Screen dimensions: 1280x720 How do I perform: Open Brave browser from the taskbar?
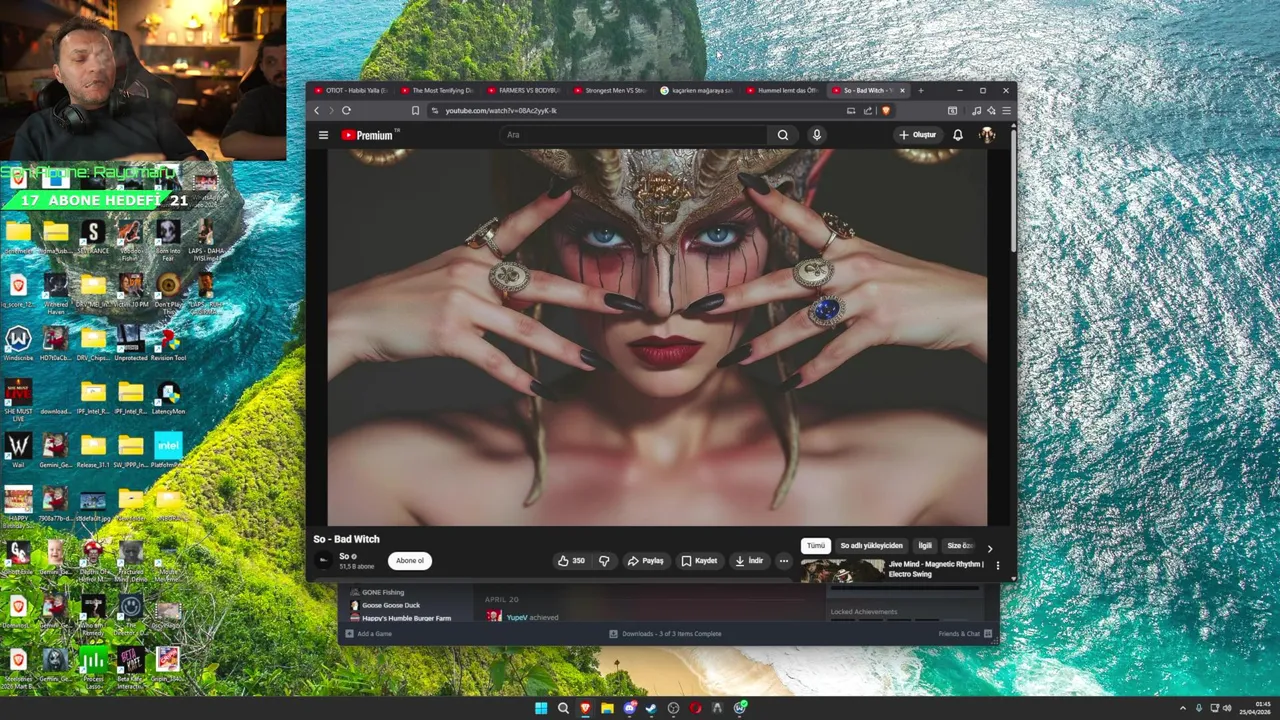585,708
